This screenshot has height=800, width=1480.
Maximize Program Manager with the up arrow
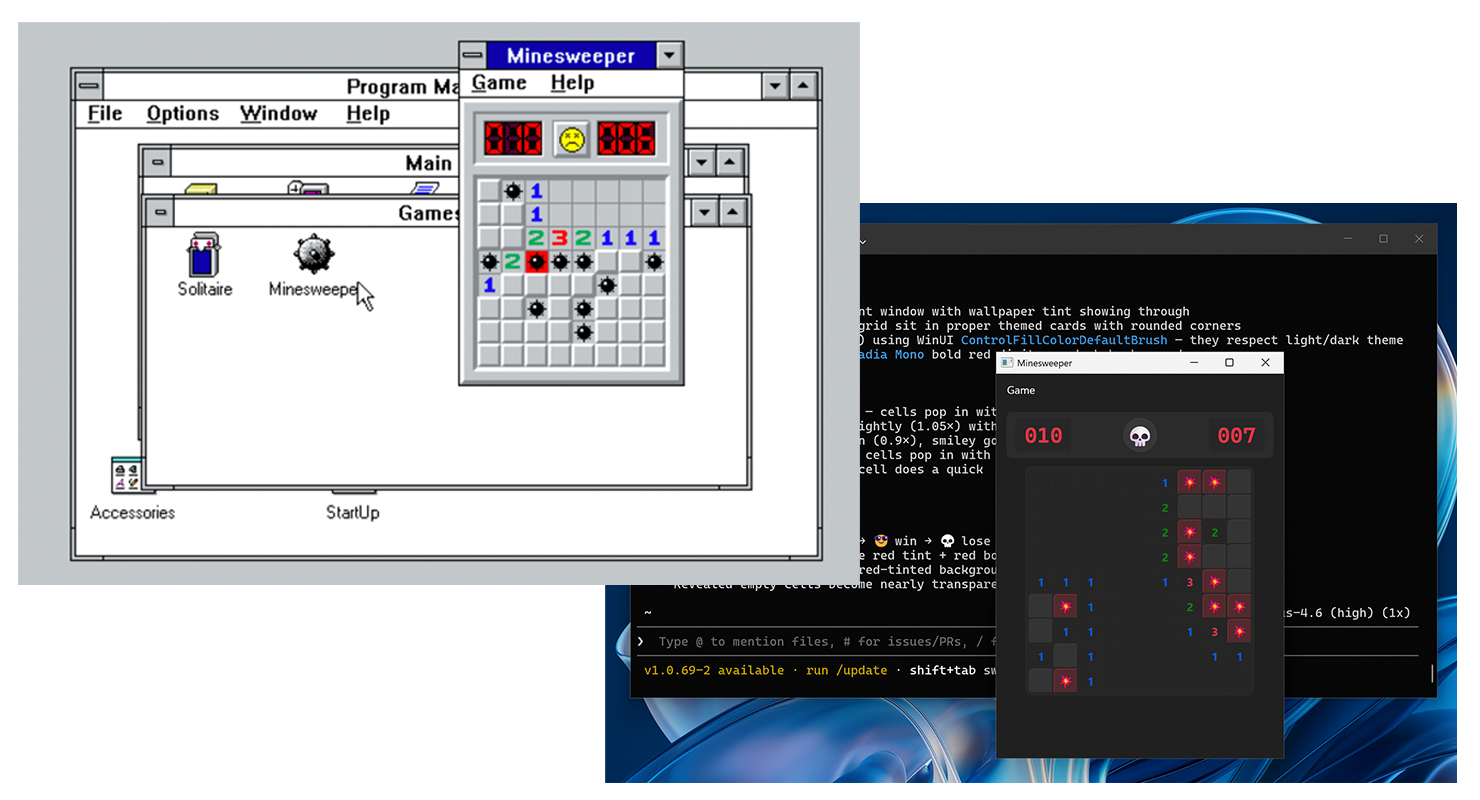(x=804, y=86)
